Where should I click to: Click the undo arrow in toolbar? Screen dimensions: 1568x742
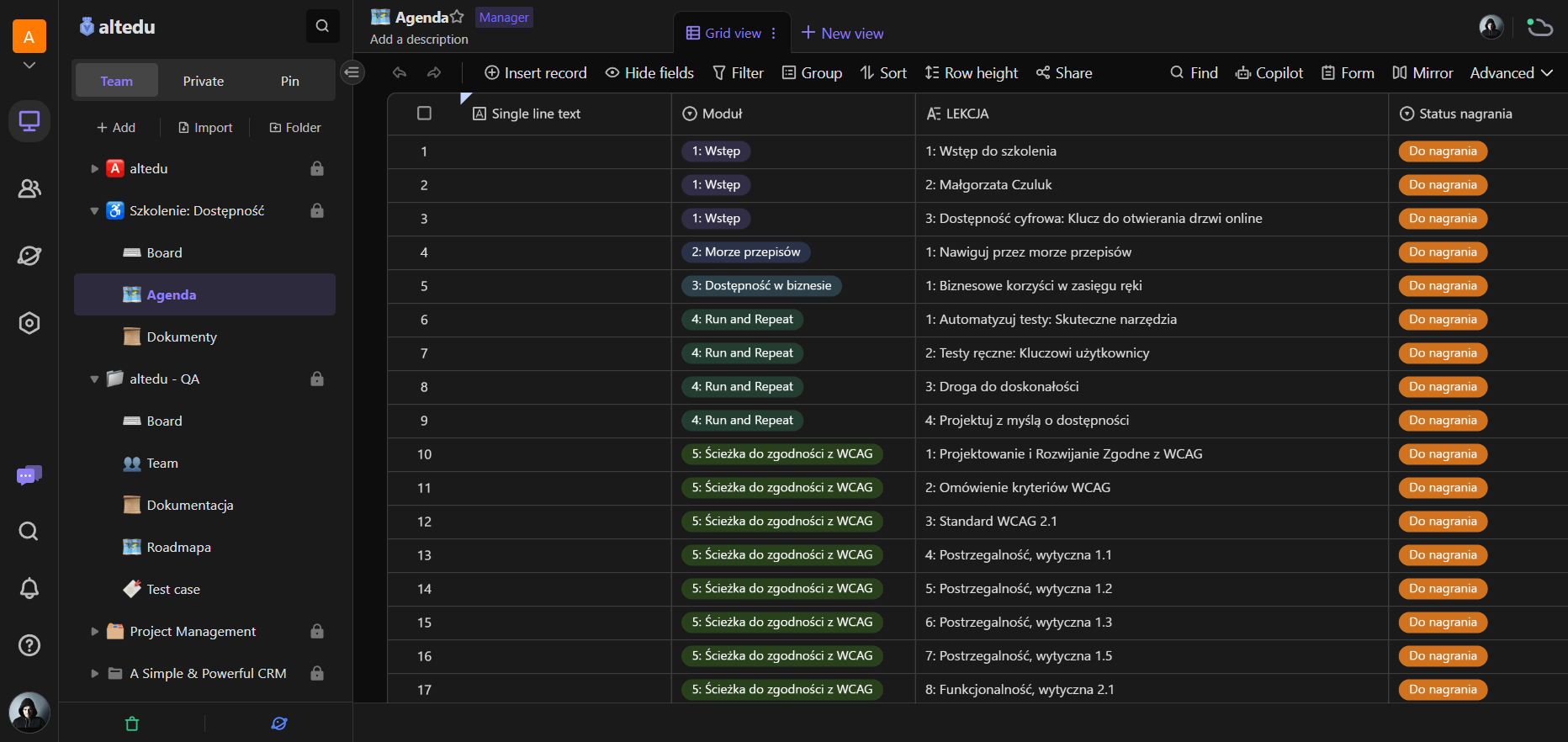(400, 73)
